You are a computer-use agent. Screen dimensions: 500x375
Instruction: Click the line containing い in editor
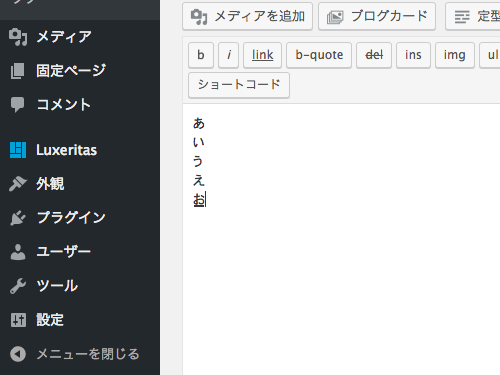[199, 142]
